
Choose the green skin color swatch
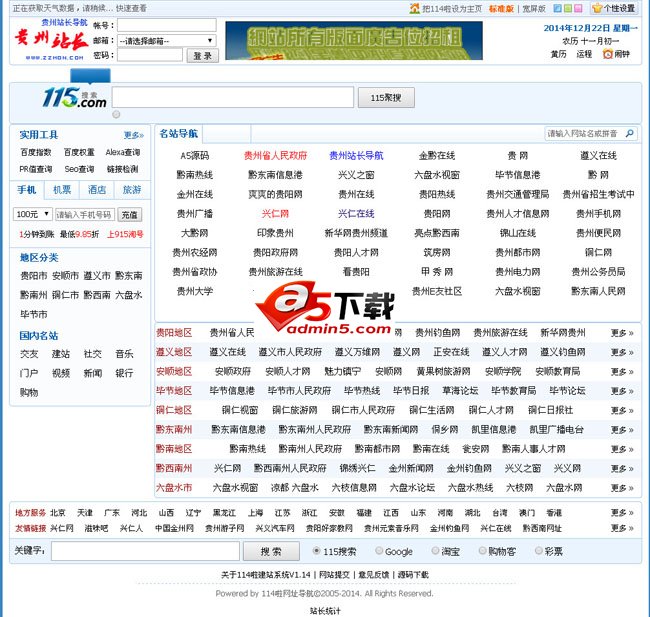pos(568,8)
